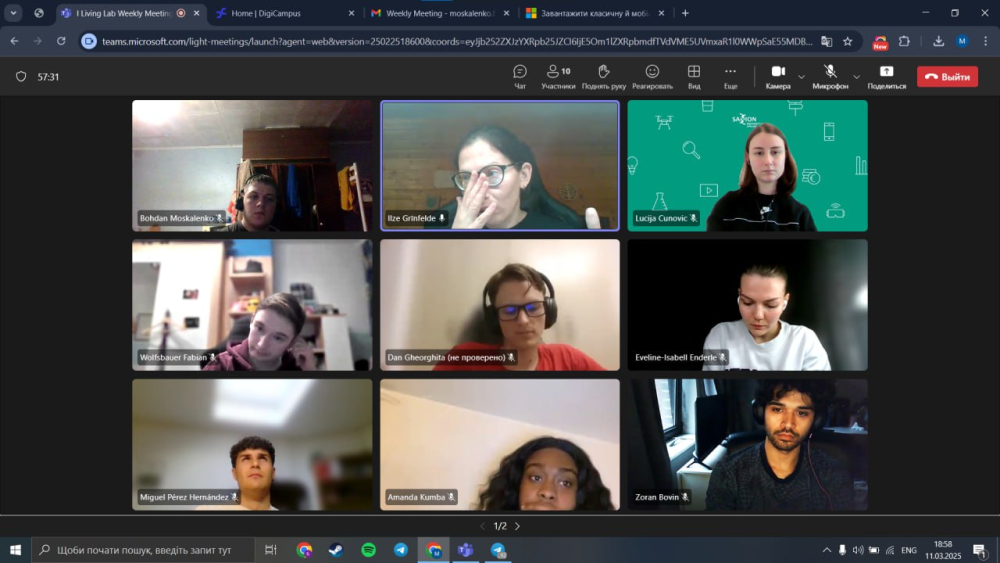Switch the ENG input language
Screen dimensions: 1000x563
coord(909,550)
